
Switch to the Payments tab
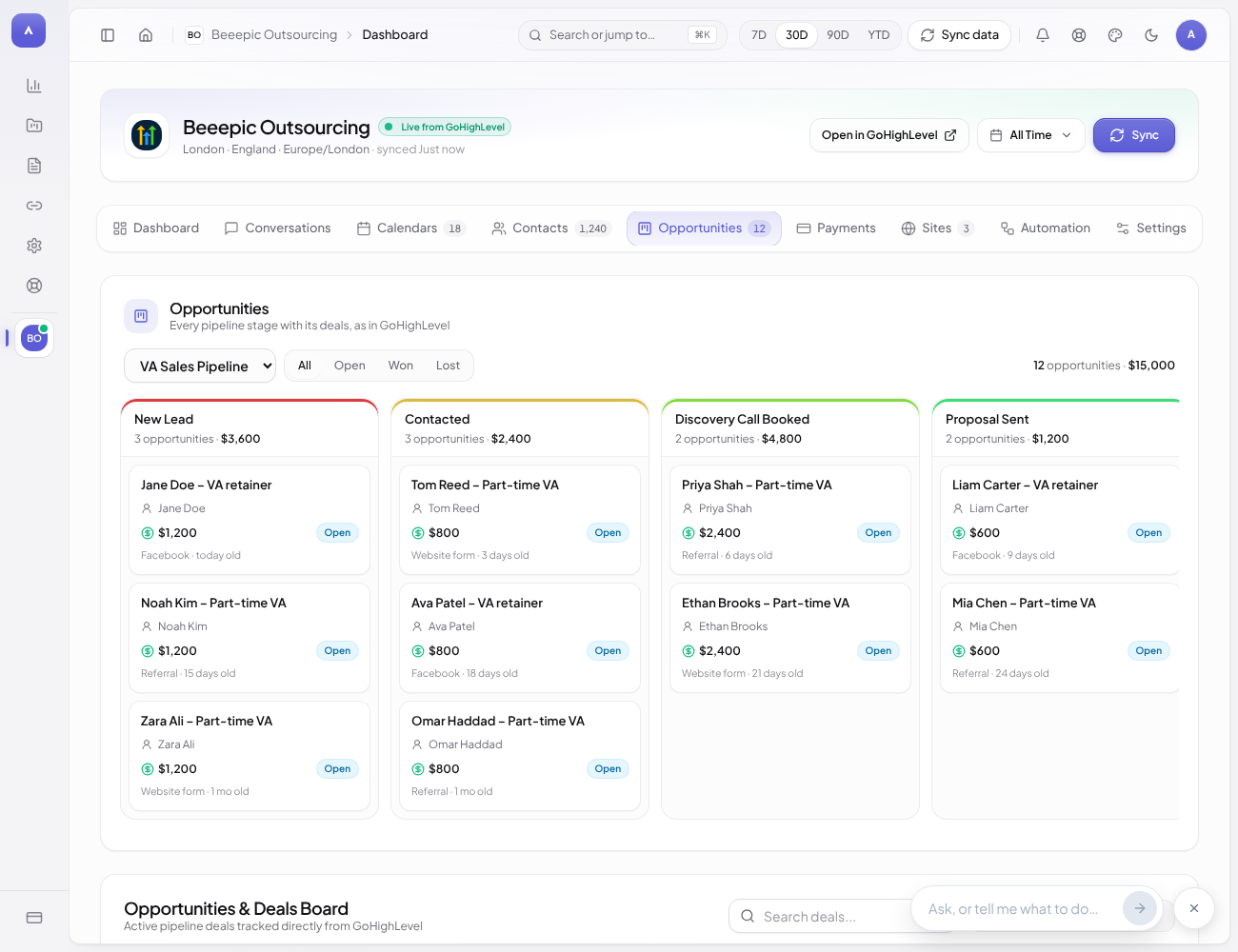click(x=836, y=228)
